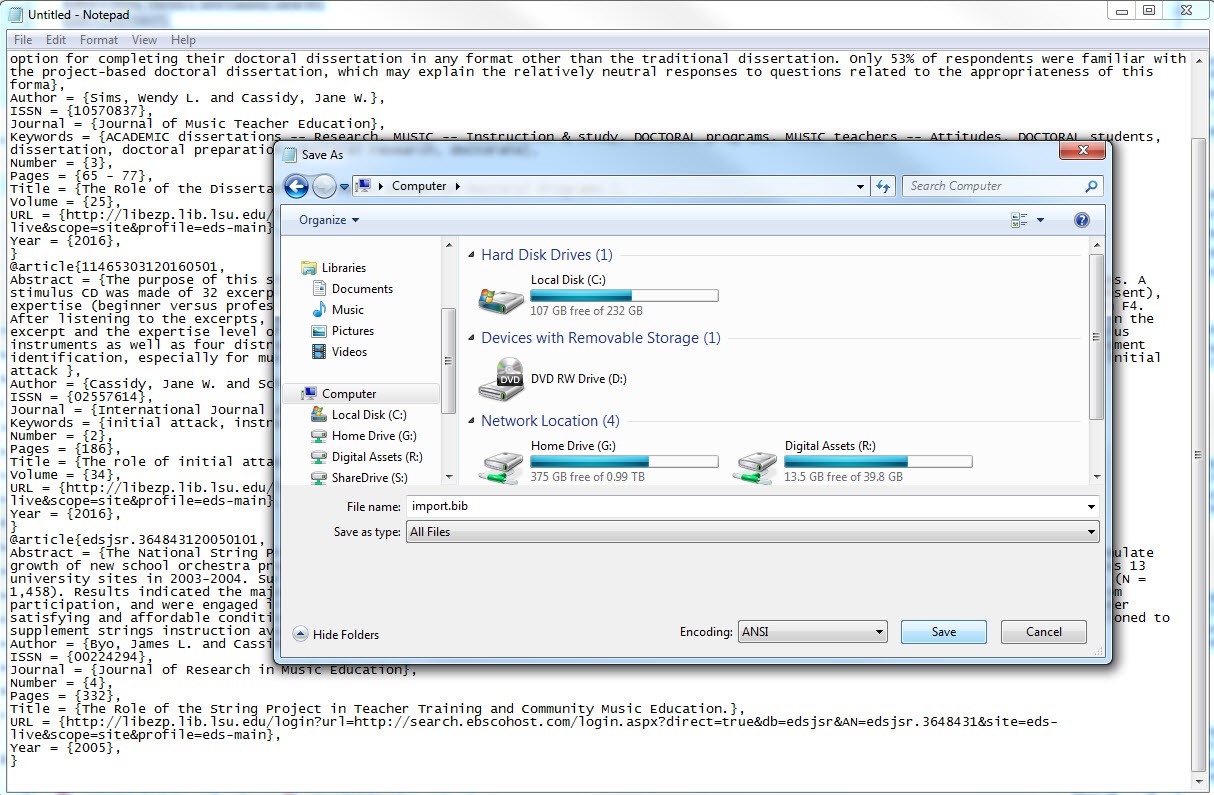
Task: Click file list pane vertical scrollbar
Action: (x=1097, y=336)
